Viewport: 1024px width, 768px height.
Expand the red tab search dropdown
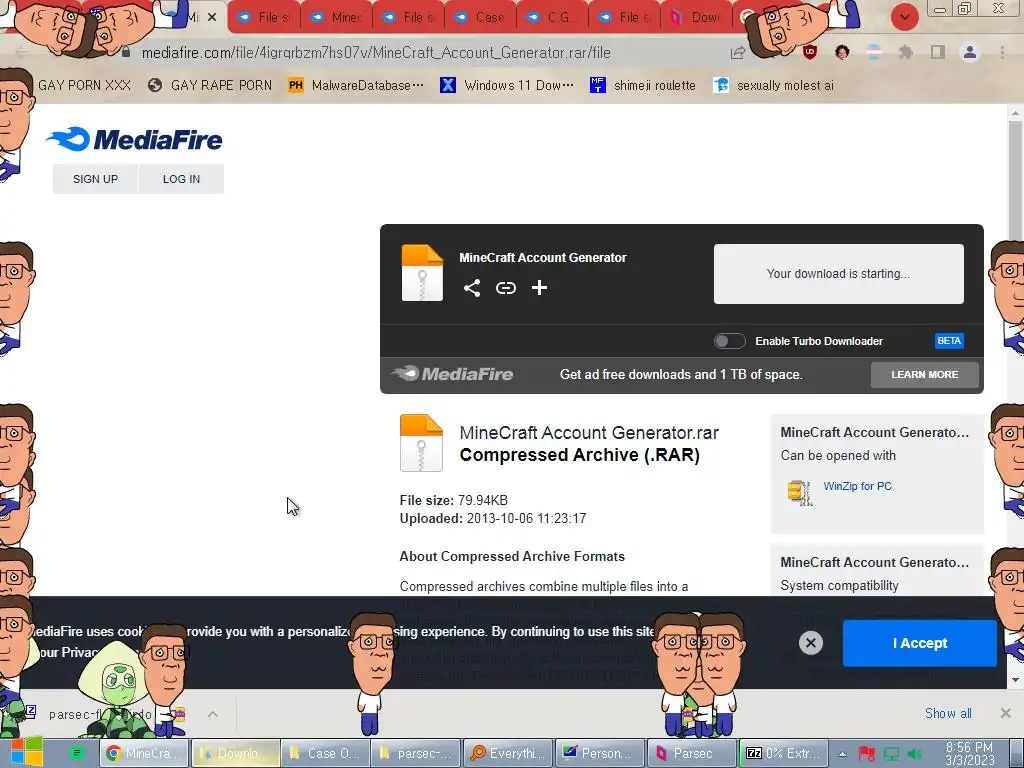coord(904,17)
